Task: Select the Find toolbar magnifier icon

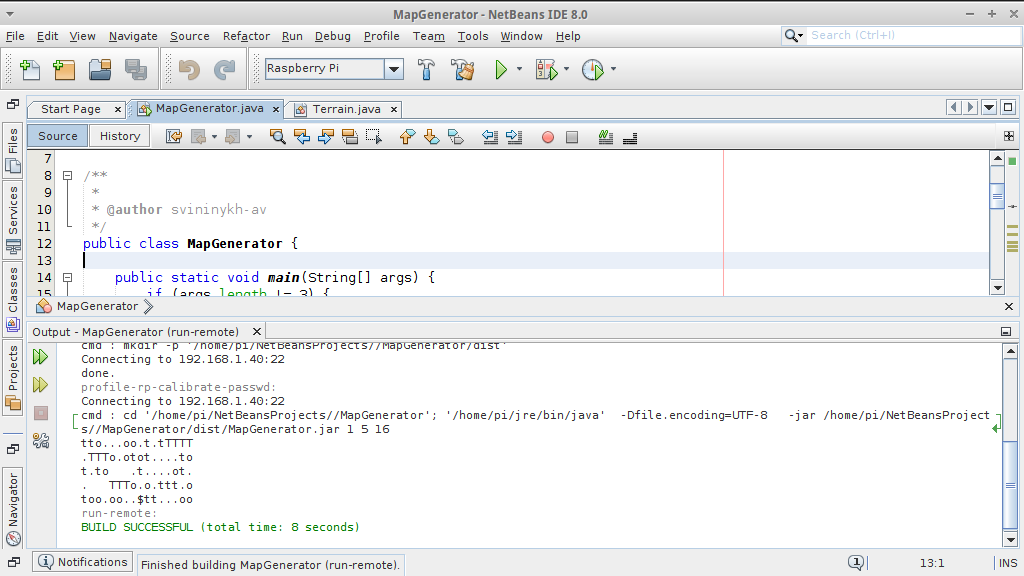Action: point(277,136)
